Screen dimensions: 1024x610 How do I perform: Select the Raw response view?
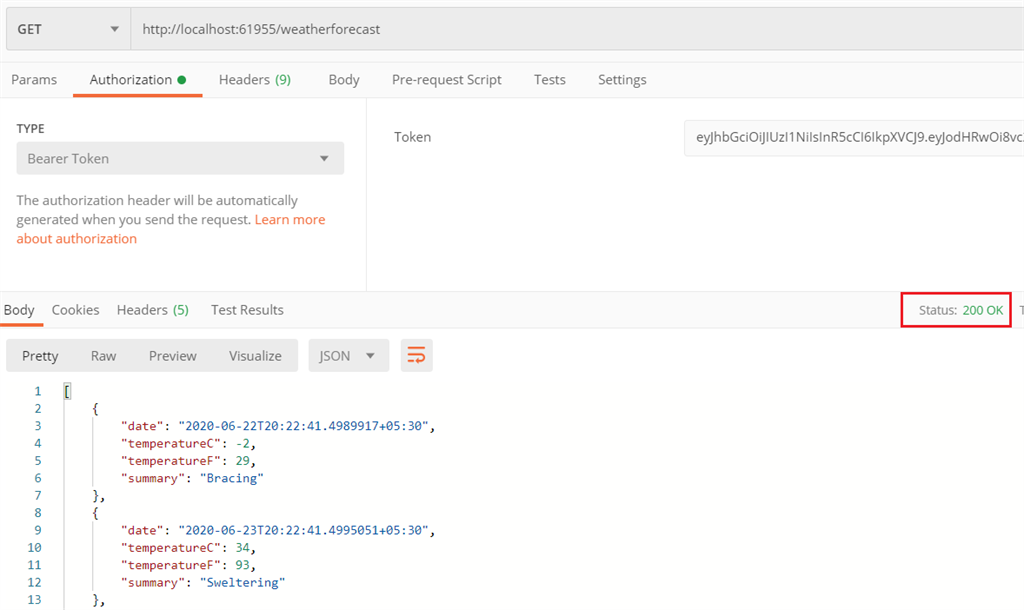tap(103, 355)
